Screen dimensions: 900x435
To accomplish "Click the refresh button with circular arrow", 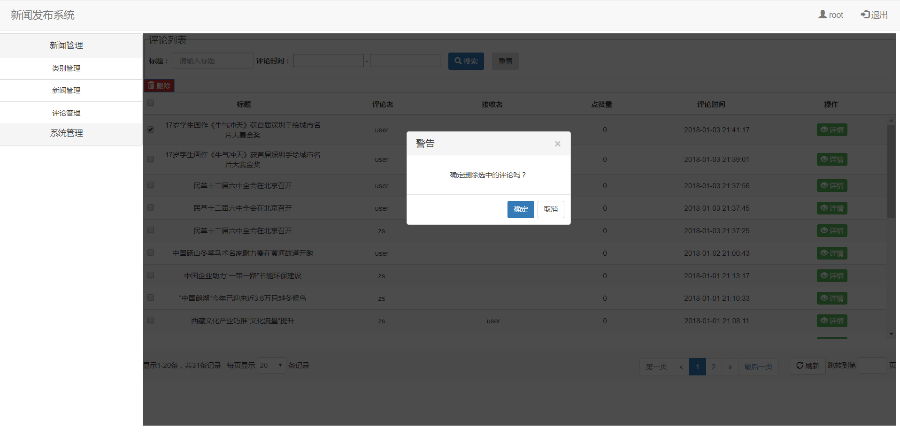I will point(807,366).
